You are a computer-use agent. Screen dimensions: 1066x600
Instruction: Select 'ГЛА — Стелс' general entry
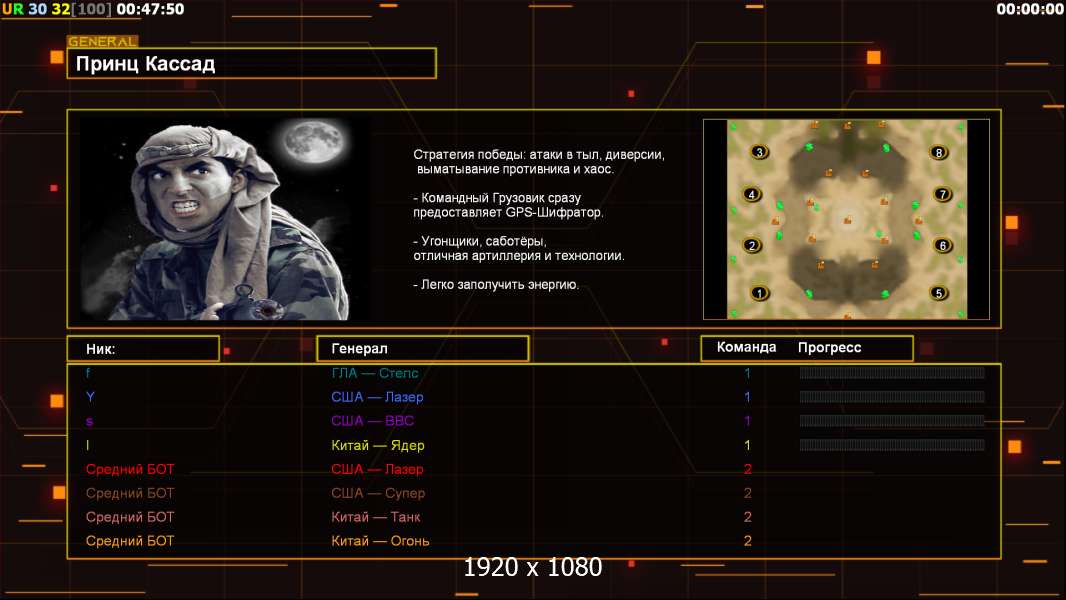375,373
